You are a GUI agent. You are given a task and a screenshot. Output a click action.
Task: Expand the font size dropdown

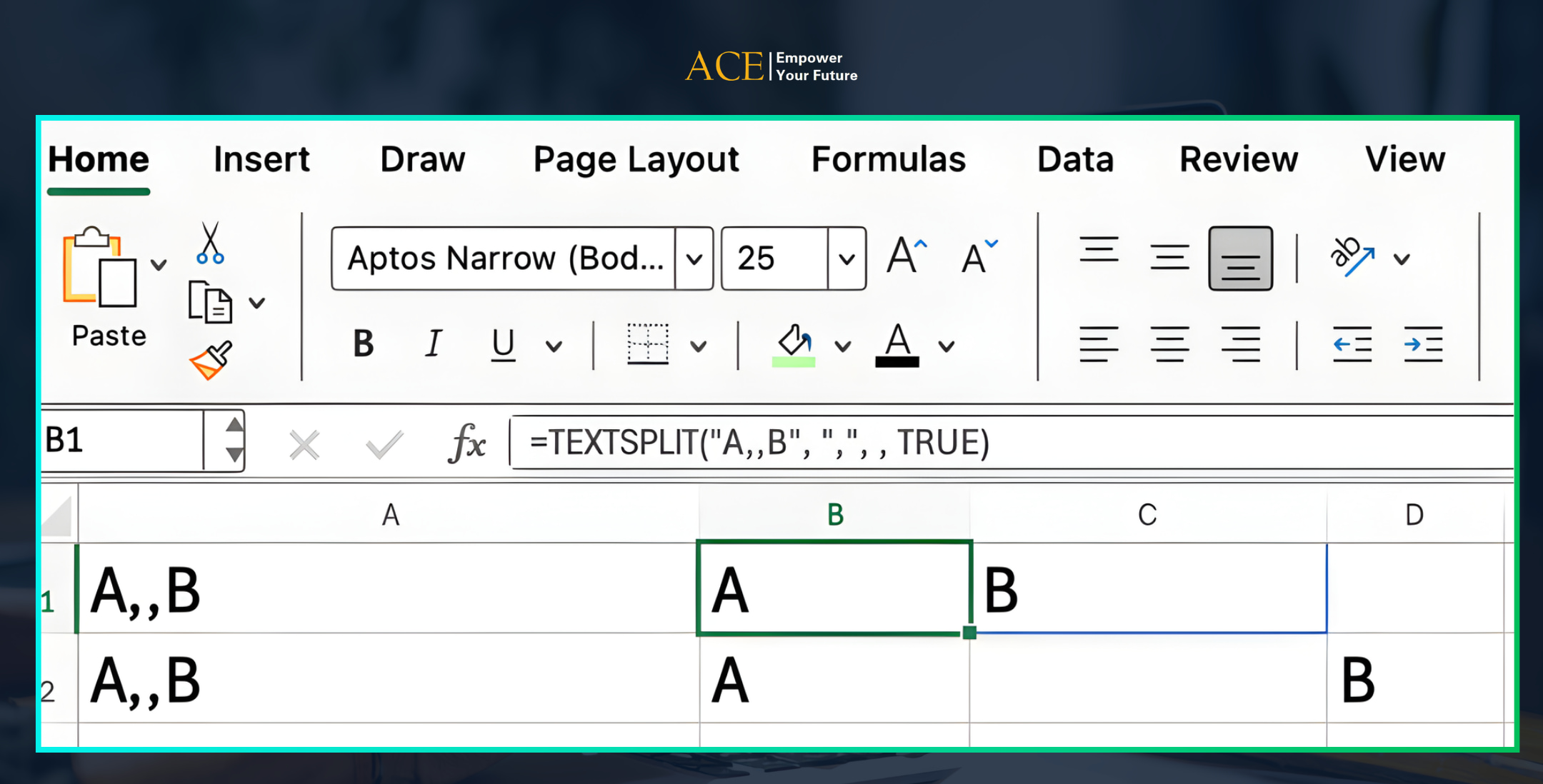(x=846, y=258)
